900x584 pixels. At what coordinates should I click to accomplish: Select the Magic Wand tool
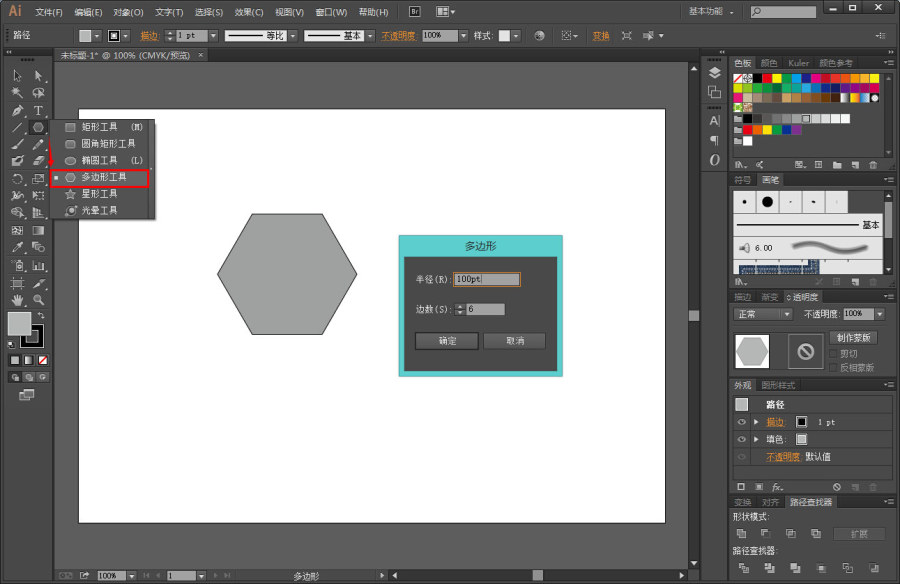coord(17,93)
